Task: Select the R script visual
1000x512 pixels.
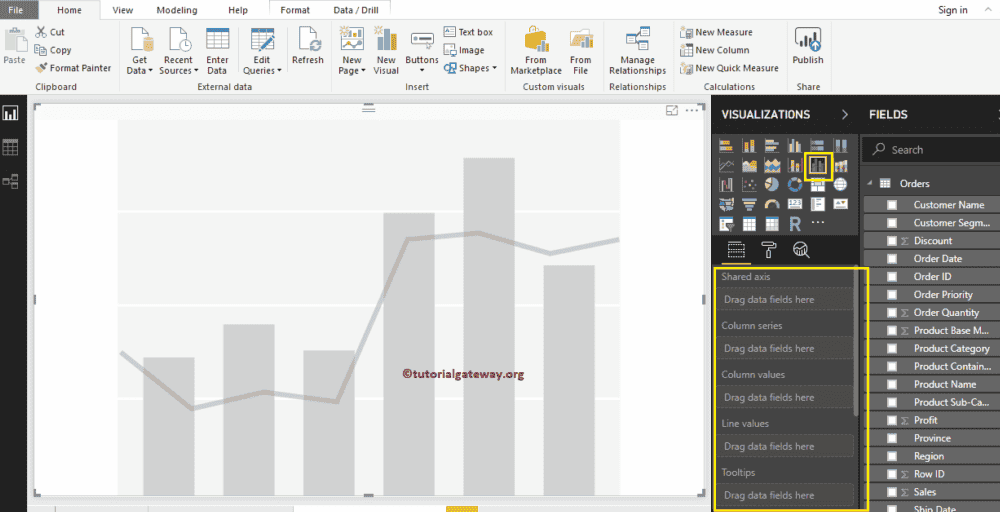Action: 795,224
